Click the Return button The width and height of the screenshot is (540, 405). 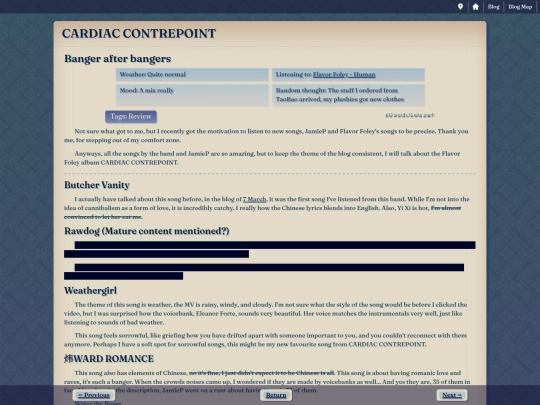276,395
